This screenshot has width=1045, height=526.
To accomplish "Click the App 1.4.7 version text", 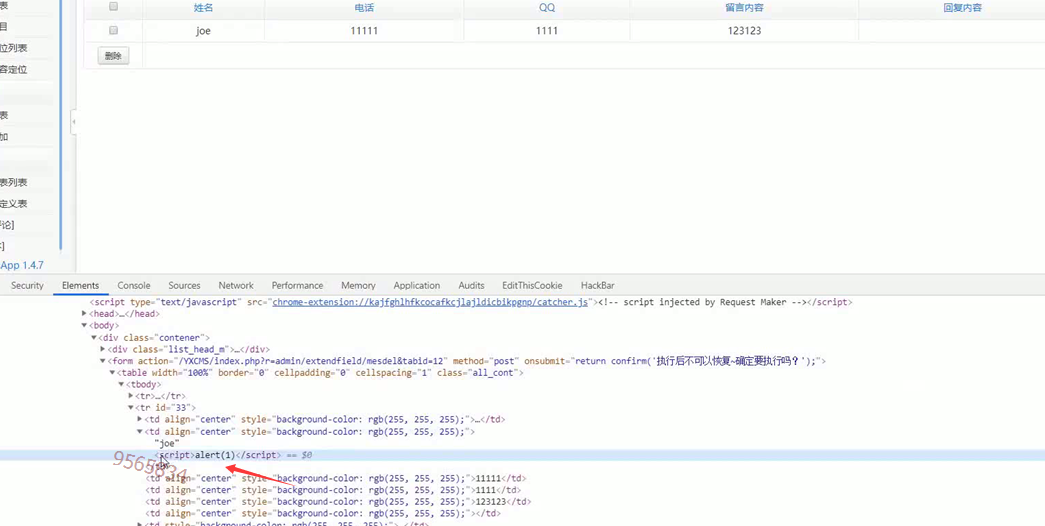I will 22,265.
